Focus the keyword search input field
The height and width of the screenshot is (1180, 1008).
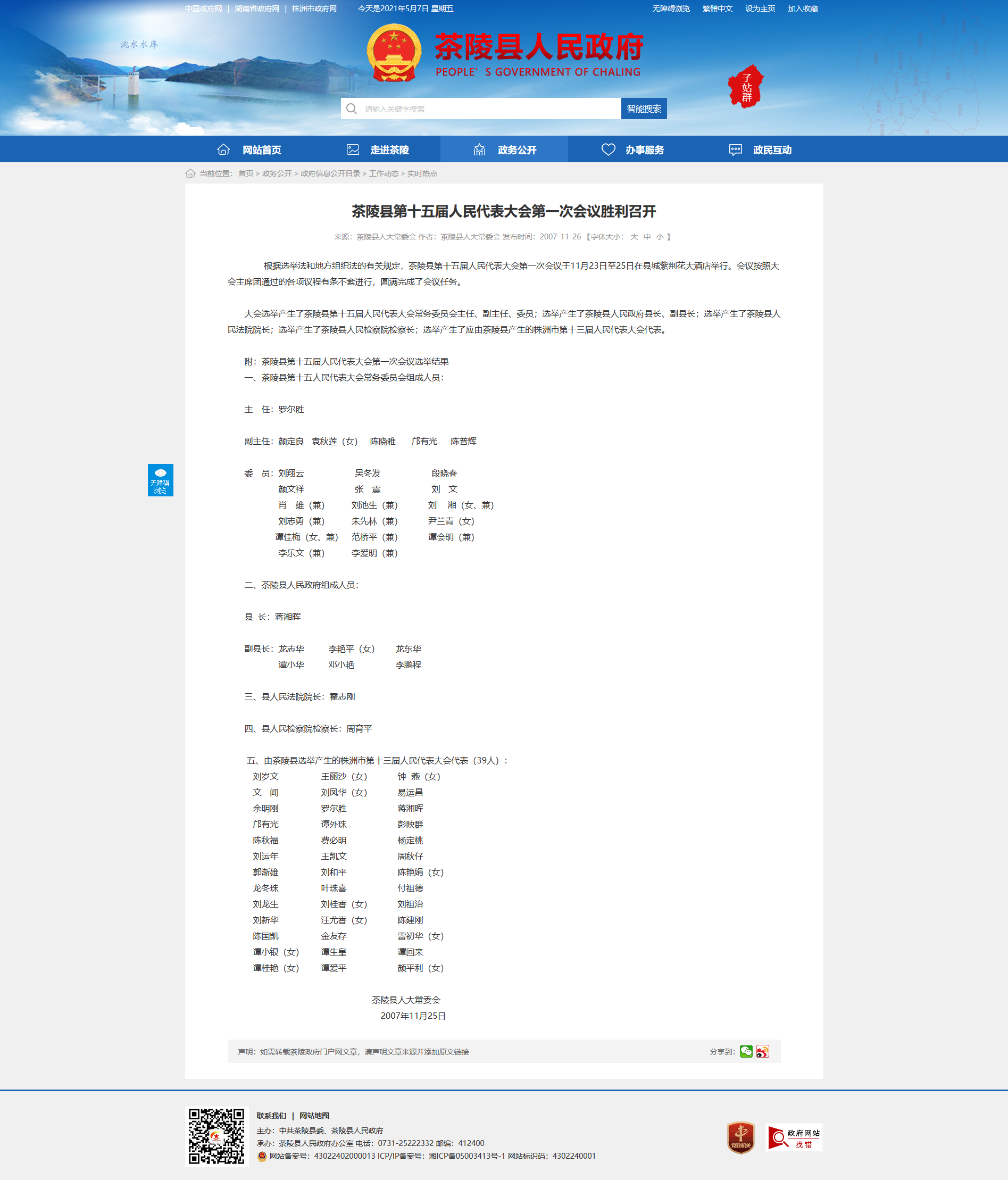tap(490, 109)
